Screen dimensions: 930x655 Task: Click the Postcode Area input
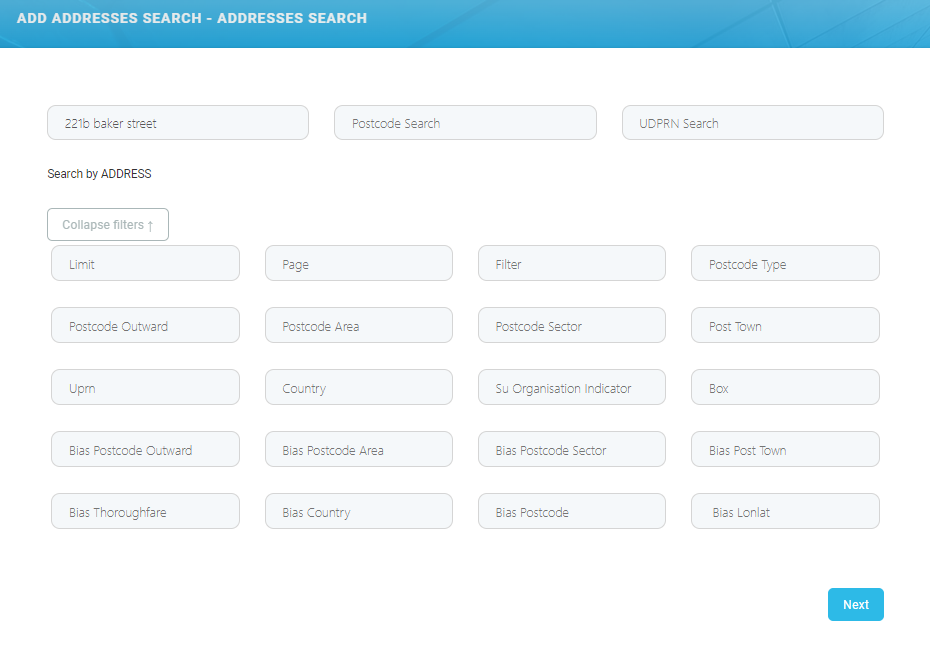(358, 326)
